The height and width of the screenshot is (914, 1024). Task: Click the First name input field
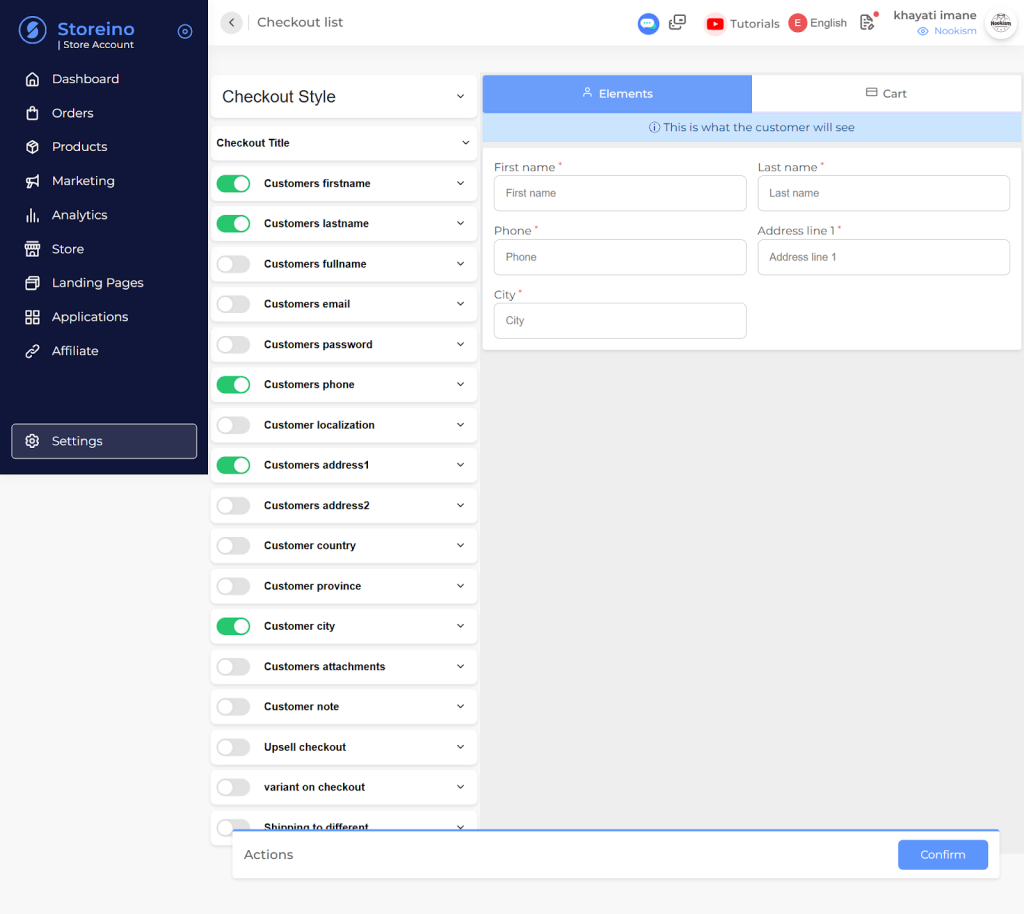pyautogui.click(x=620, y=193)
